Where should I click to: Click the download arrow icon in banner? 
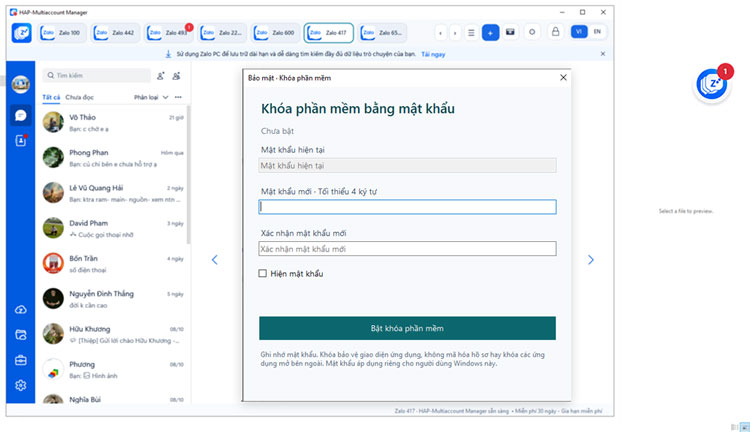[168, 54]
